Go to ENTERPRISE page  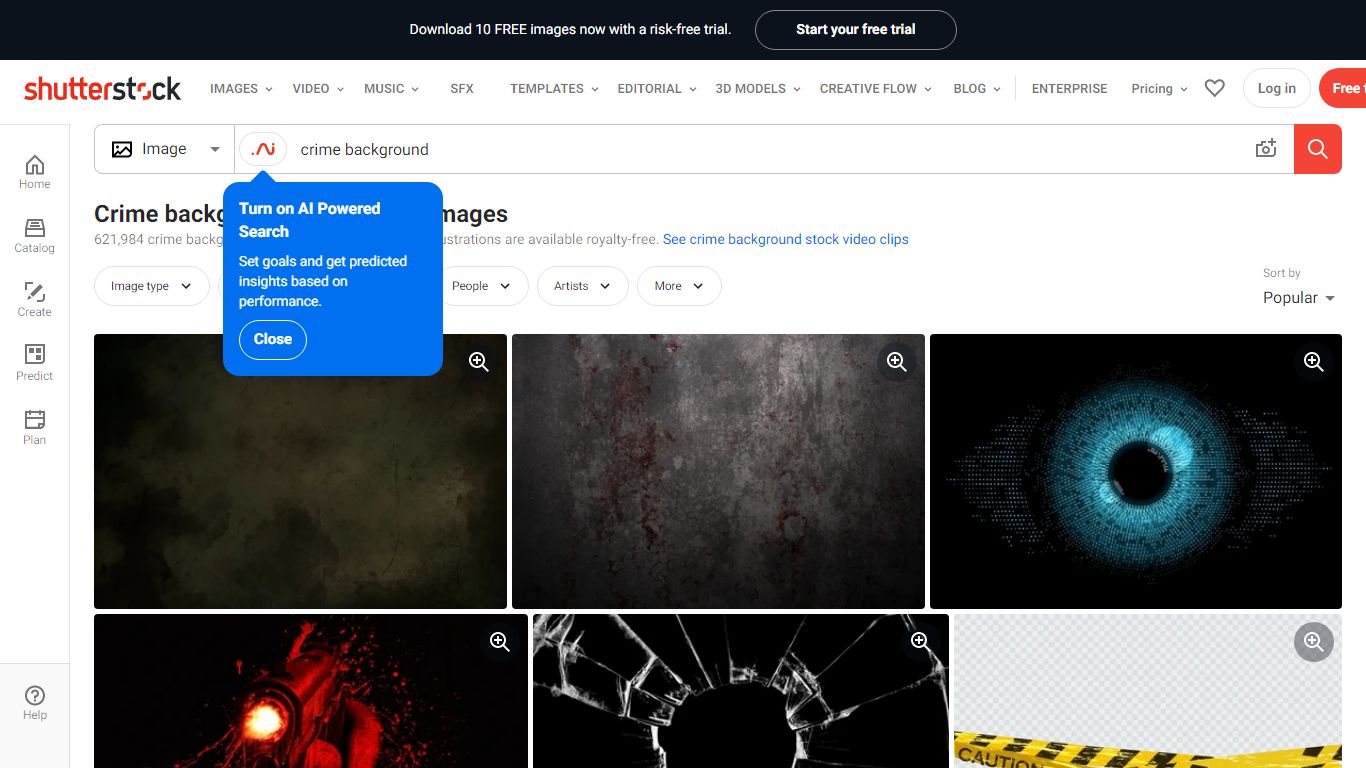pyautogui.click(x=1069, y=88)
